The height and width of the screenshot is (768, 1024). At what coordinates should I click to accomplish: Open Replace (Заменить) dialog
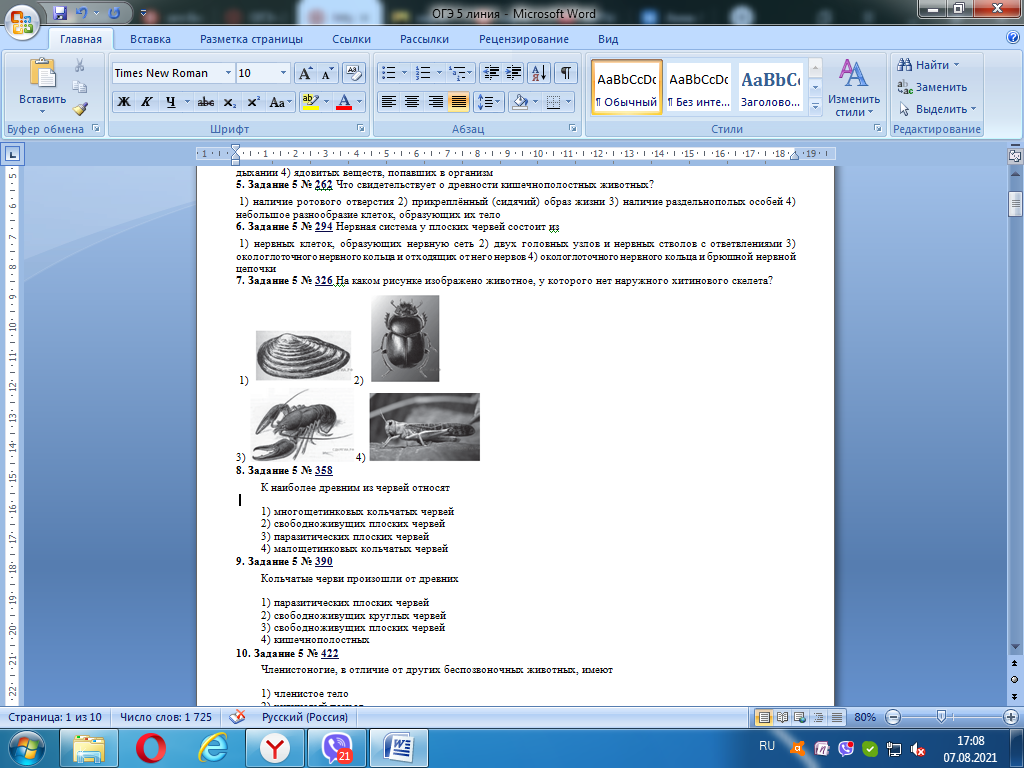pos(932,87)
